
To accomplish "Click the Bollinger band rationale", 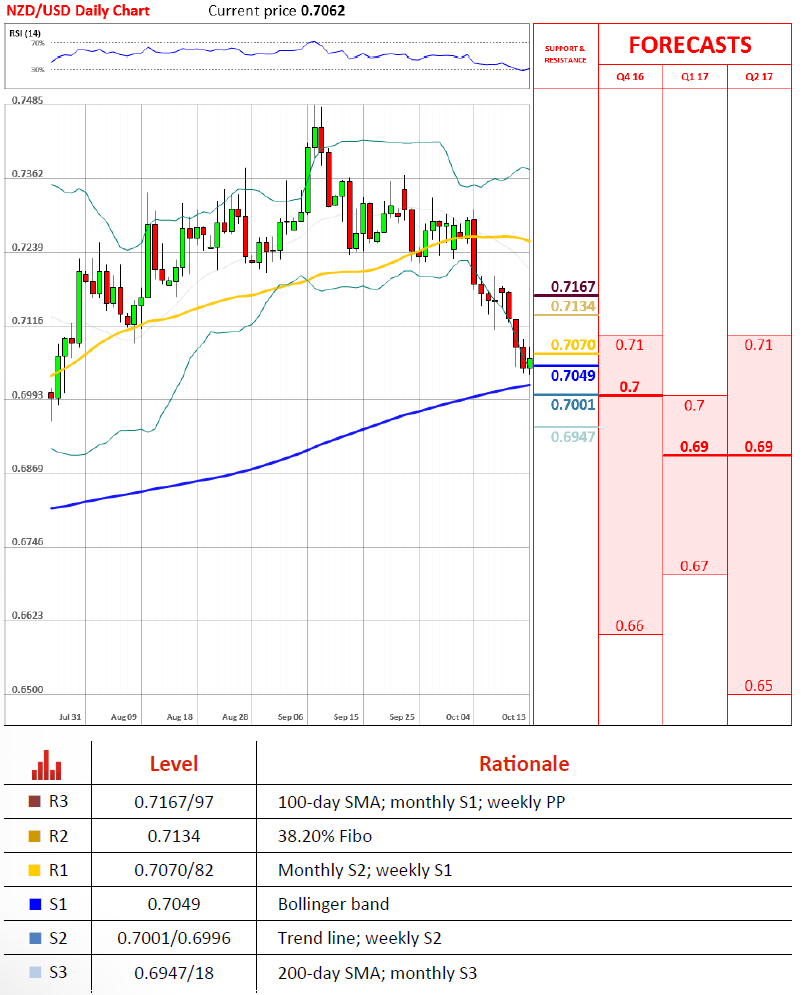I will pos(333,904).
